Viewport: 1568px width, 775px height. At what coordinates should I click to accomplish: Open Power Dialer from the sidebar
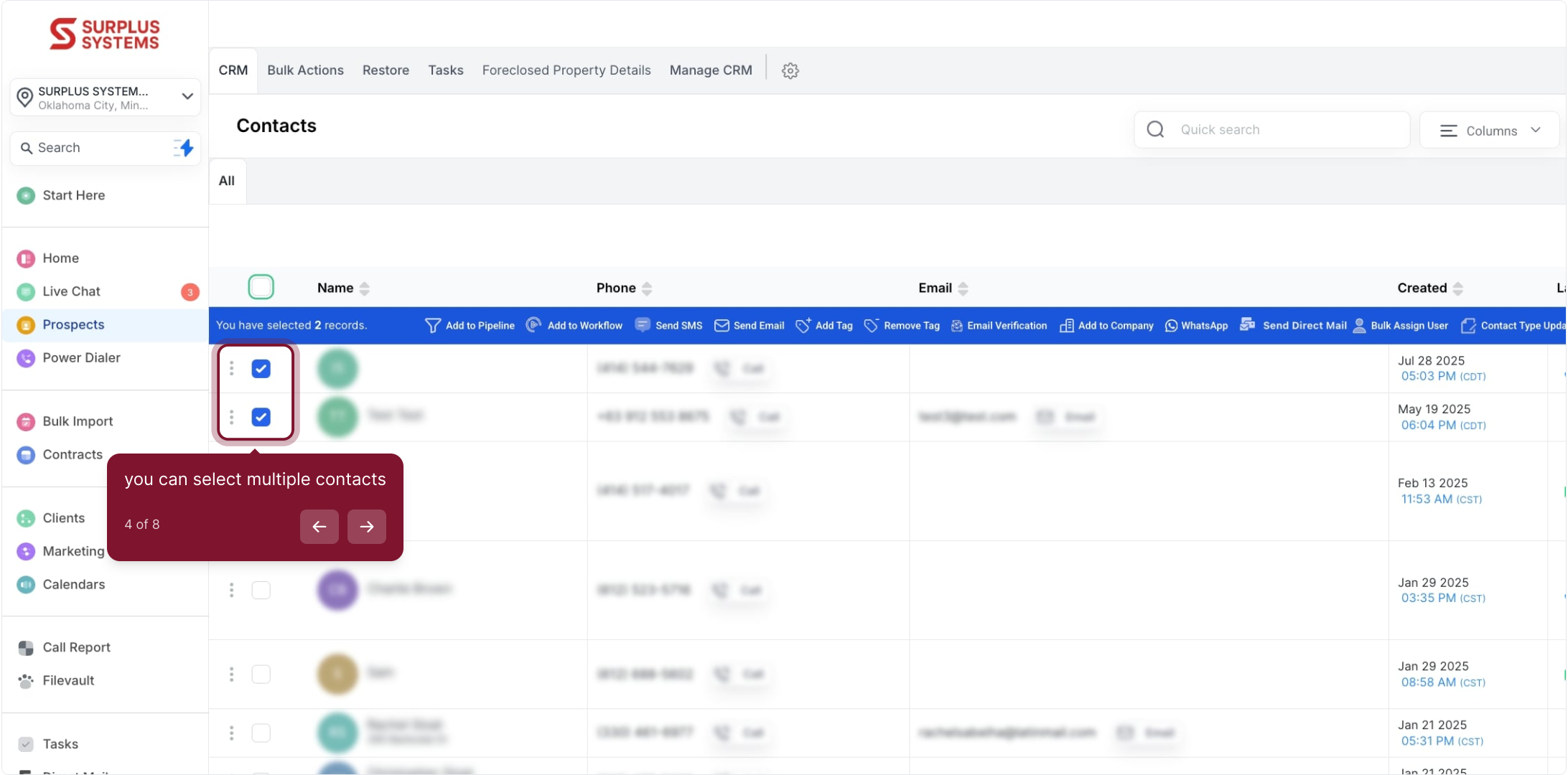[81, 358]
